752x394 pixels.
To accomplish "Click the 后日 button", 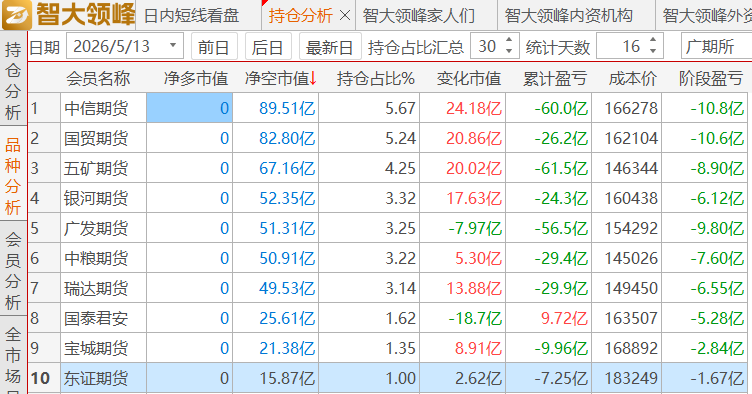I will tap(268, 47).
